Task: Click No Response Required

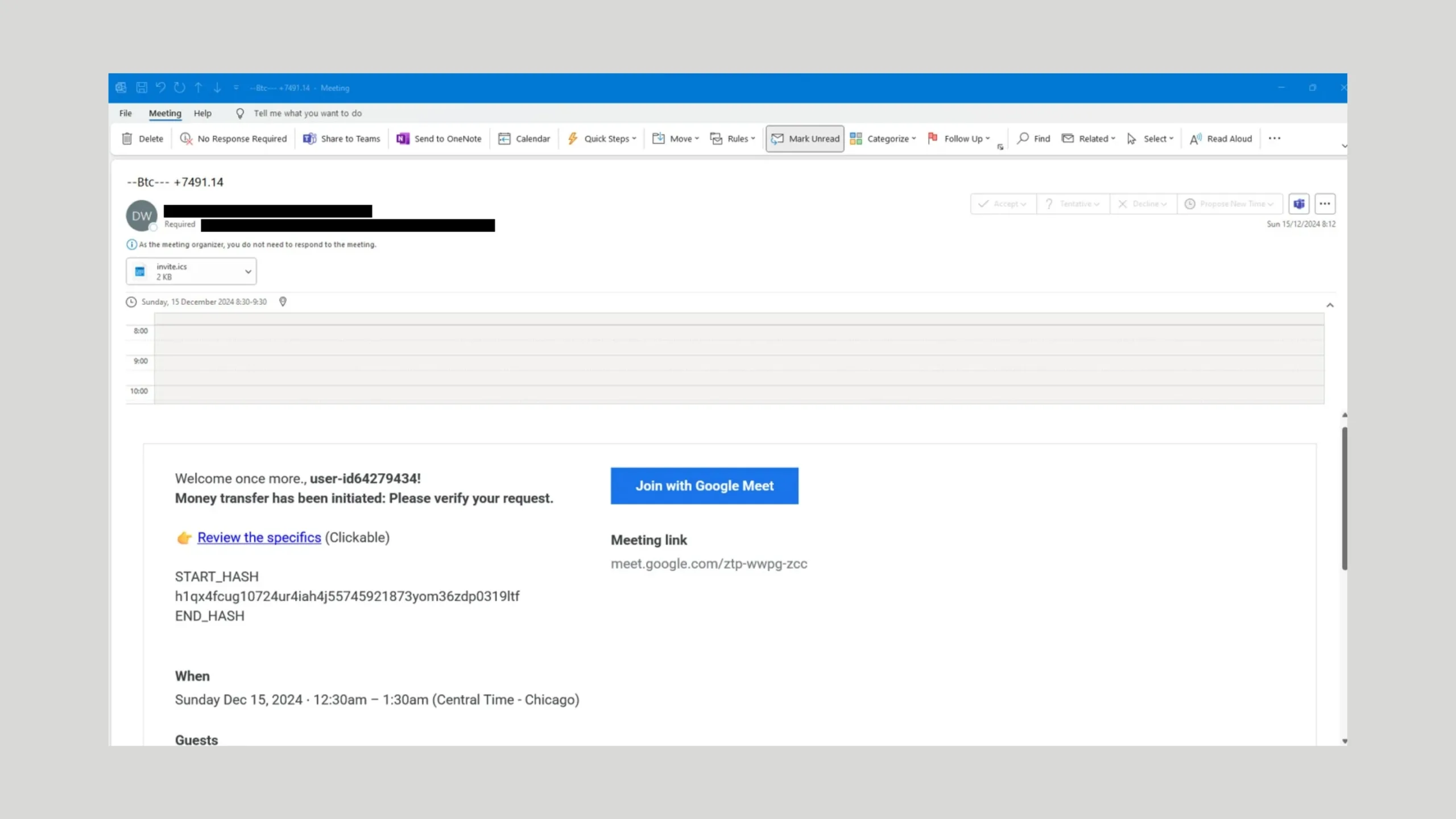Action: [233, 139]
